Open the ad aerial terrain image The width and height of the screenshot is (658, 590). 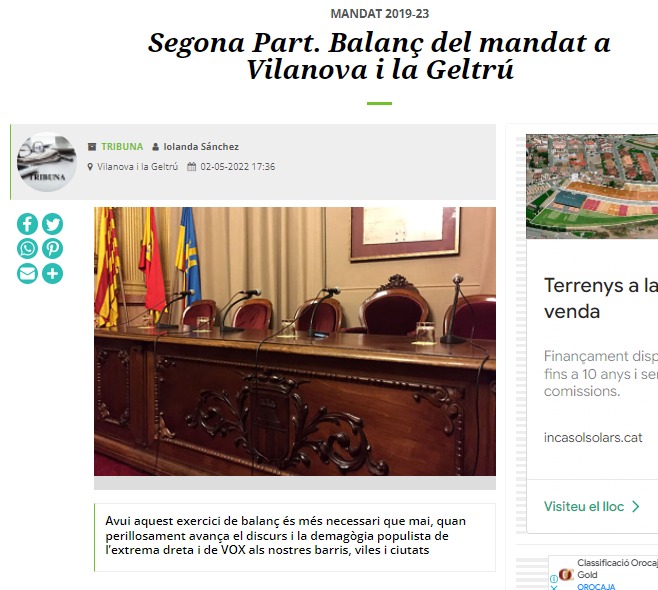coord(592,186)
